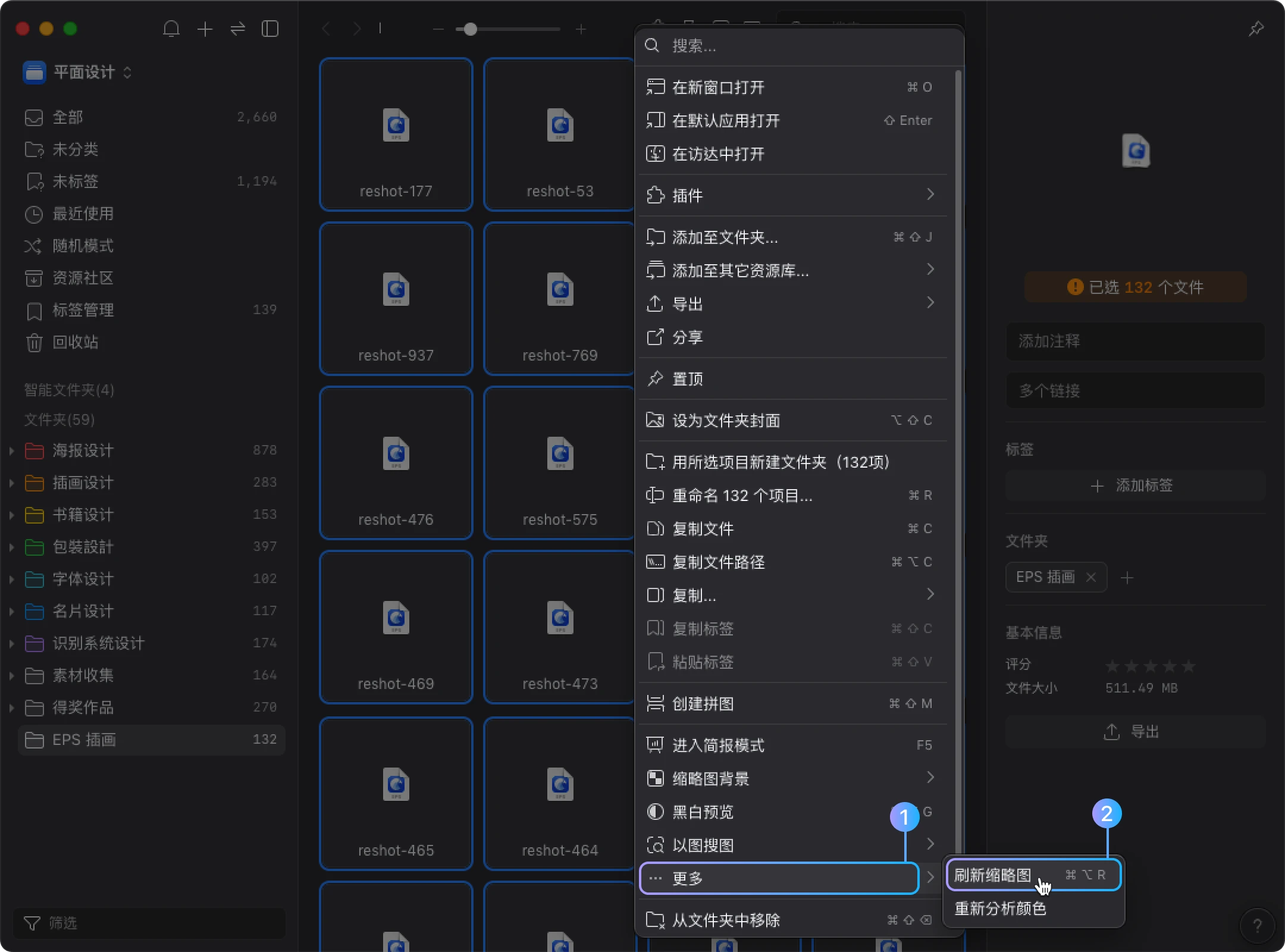The width and height of the screenshot is (1285, 952).
Task: Click the 添加标签 button
Action: click(x=1135, y=486)
